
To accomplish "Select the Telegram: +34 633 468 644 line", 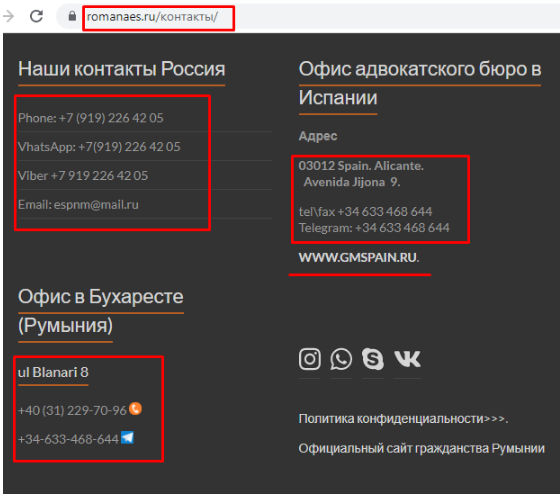I will click(x=374, y=228).
